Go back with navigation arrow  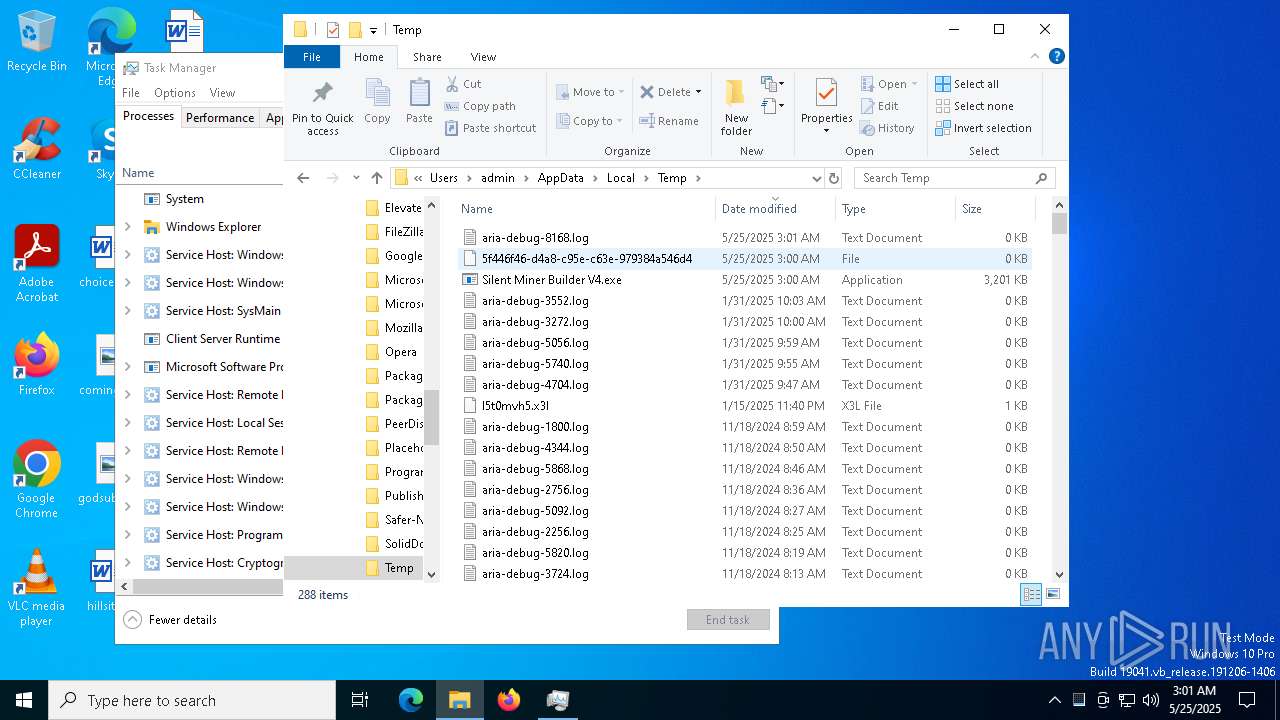tap(303, 178)
